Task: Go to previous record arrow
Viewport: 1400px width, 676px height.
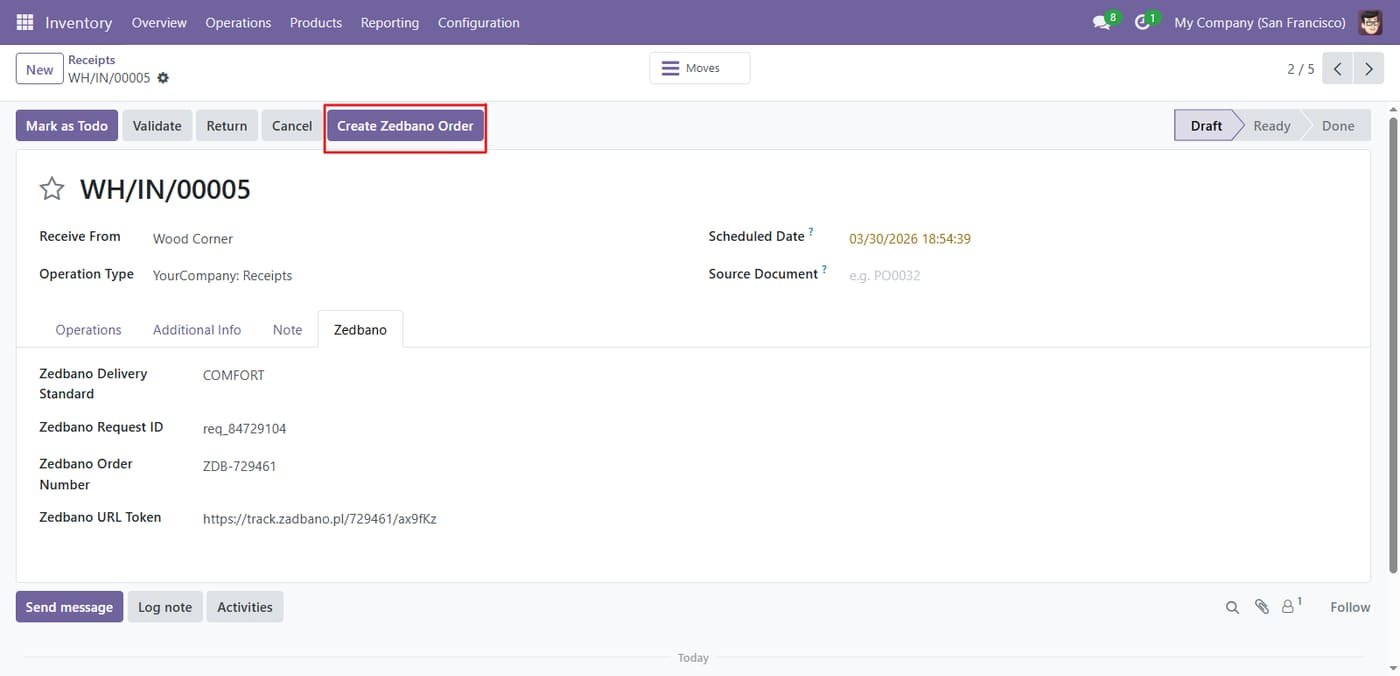Action: pyautogui.click(x=1338, y=69)
